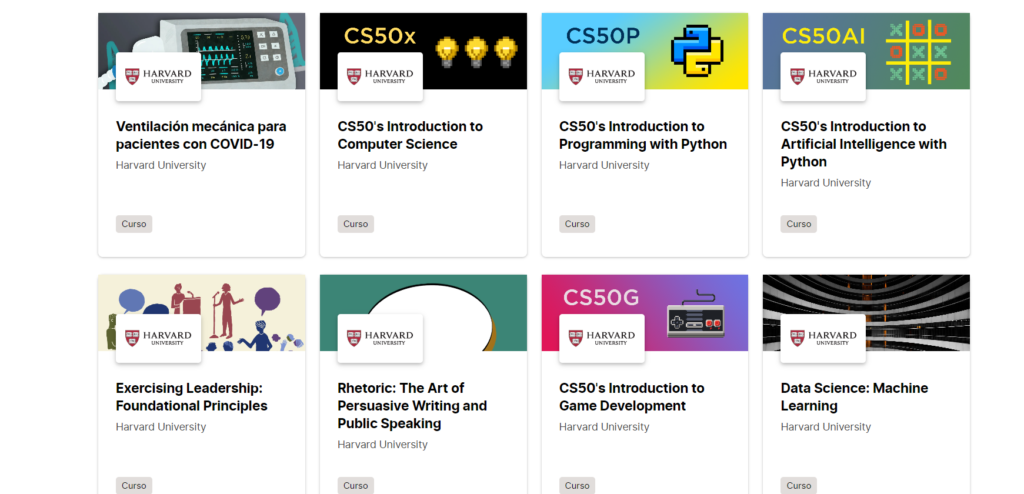Open Exercising Leadership: Foundational Principles course
The image size is (1024, 494).
(x=191, y=397)
